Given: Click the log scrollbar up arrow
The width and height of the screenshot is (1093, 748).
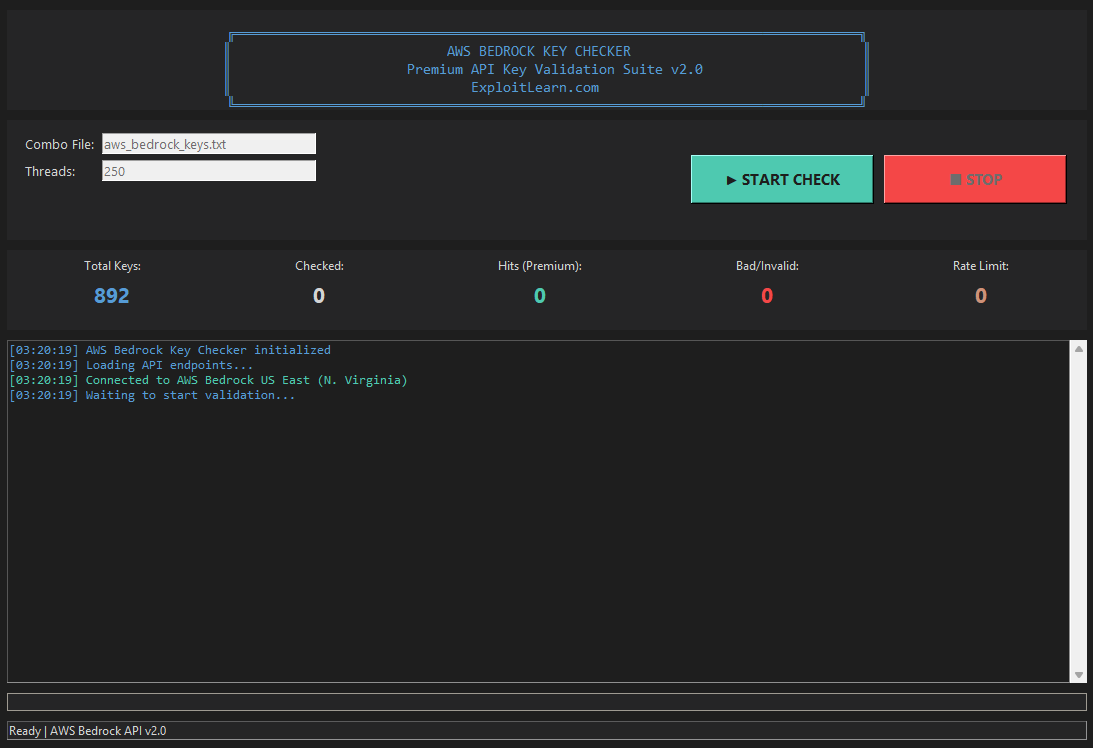Looking at the screenshot, I should coord(1078,348).
